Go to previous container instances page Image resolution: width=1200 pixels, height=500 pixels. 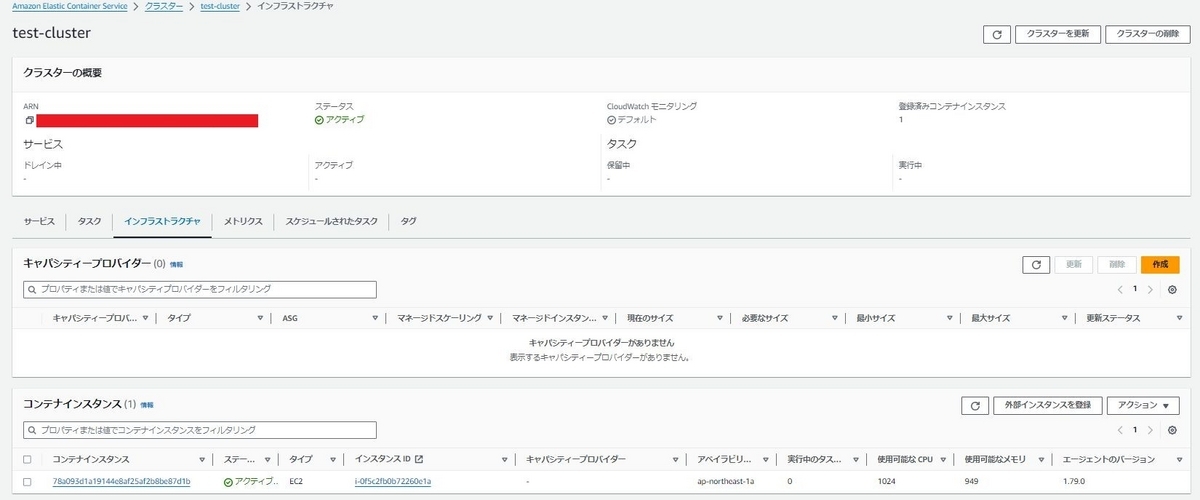[x=1120, y=430]
